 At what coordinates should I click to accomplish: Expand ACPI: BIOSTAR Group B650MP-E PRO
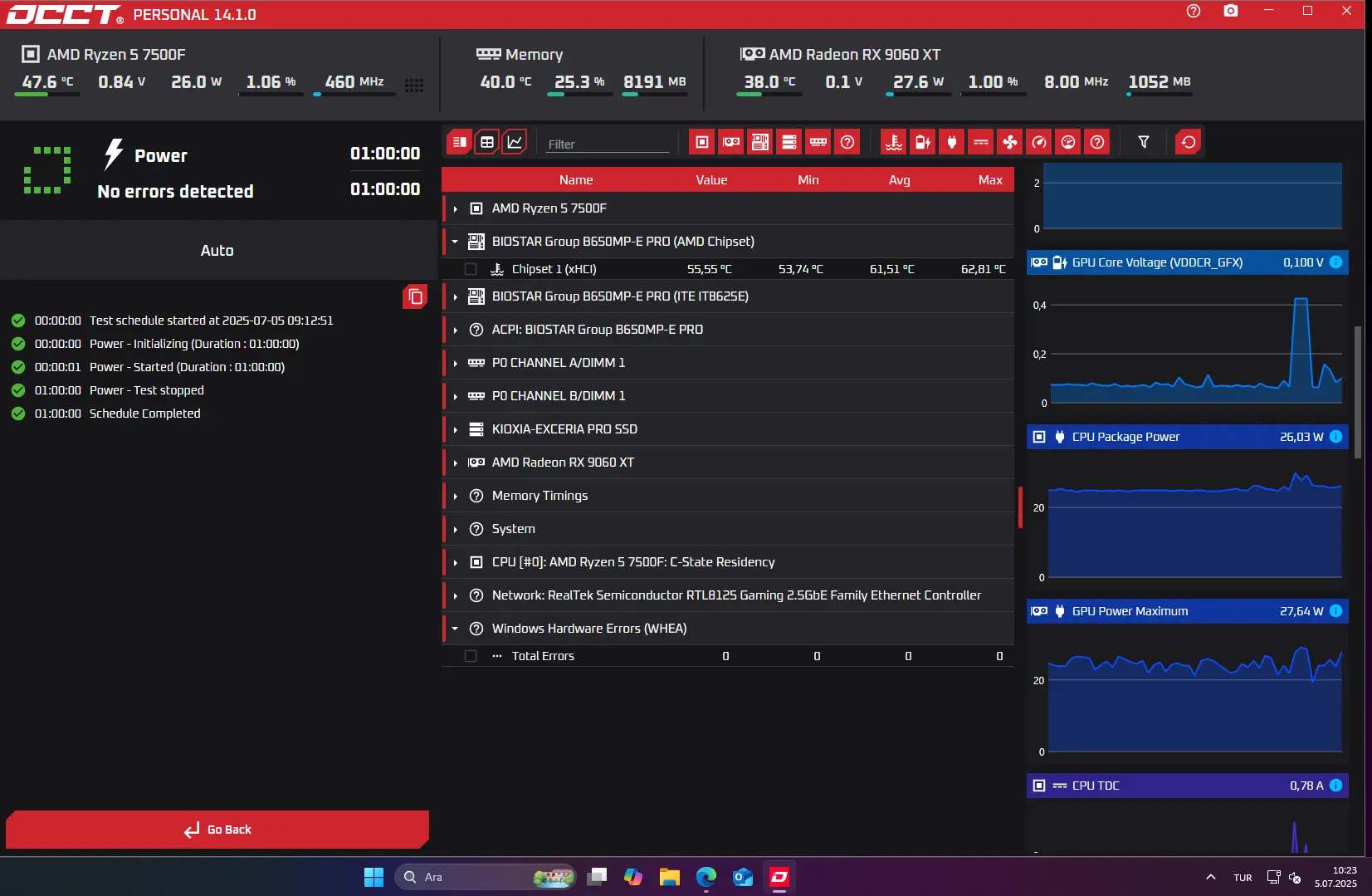[456, 330]
